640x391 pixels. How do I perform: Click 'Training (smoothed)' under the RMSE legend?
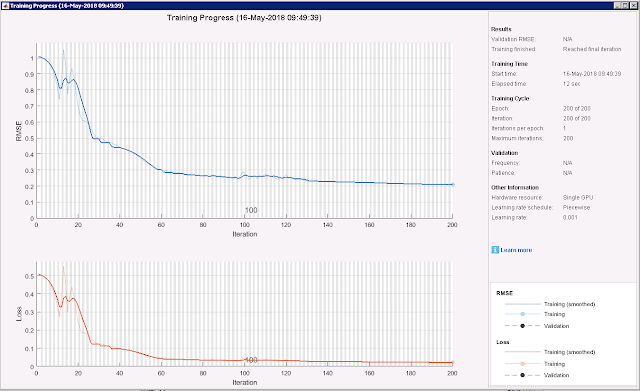(x=569, y=304)
